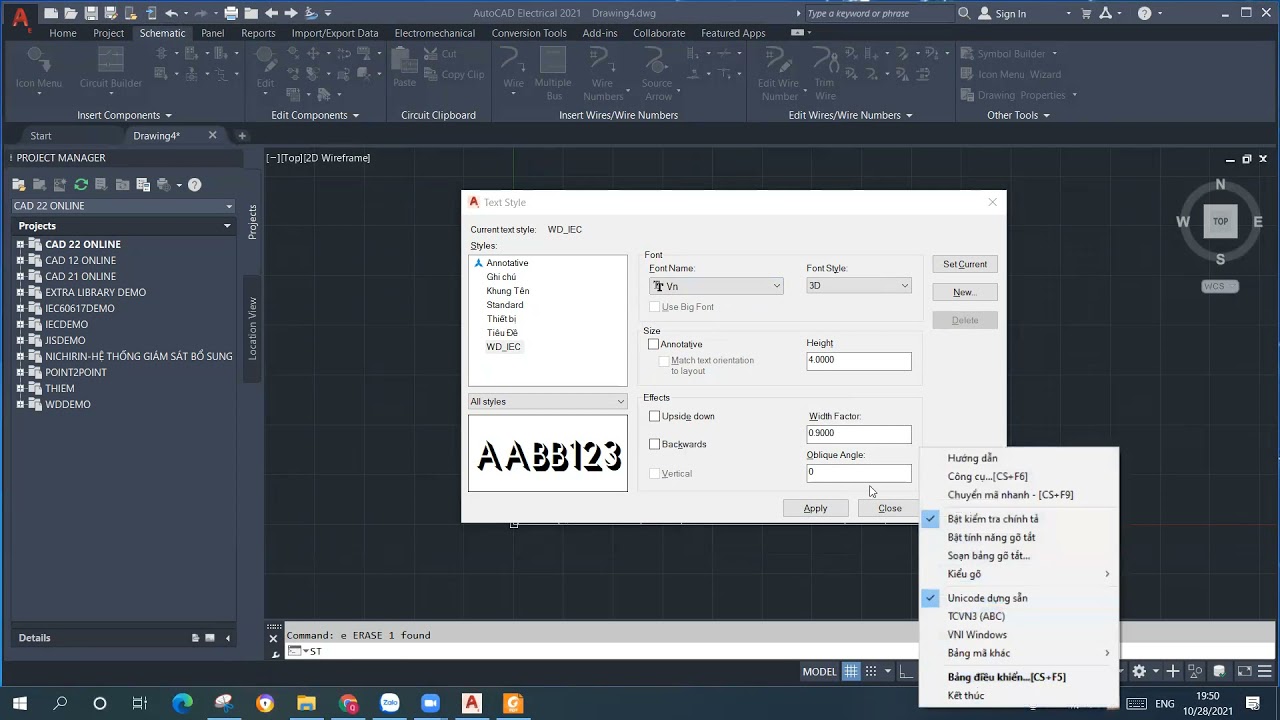Click the Height input field
The height and width of the screenshot is (720, 1280).
pos(859,361)
